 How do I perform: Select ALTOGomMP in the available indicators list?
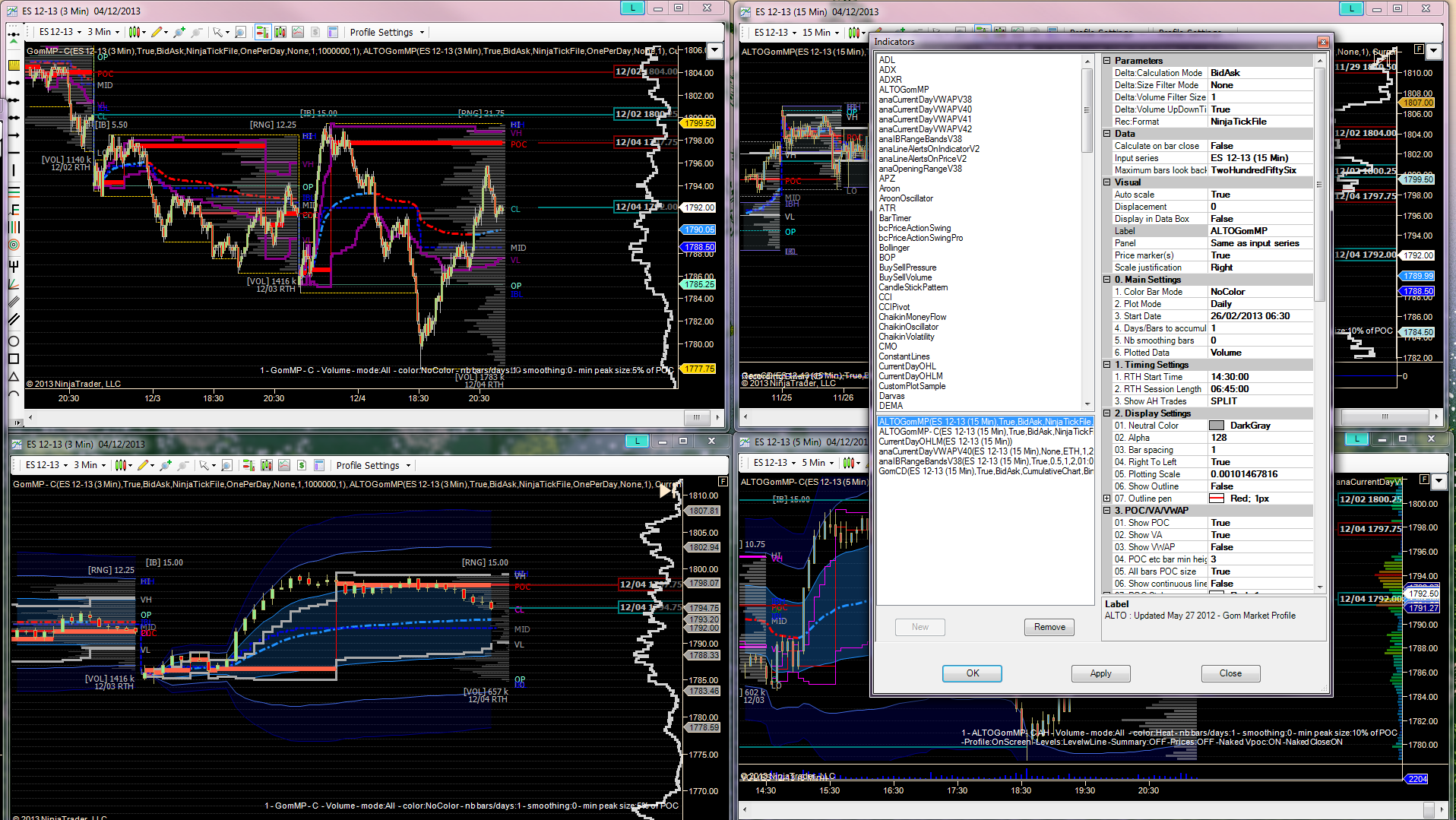(904, 90)
